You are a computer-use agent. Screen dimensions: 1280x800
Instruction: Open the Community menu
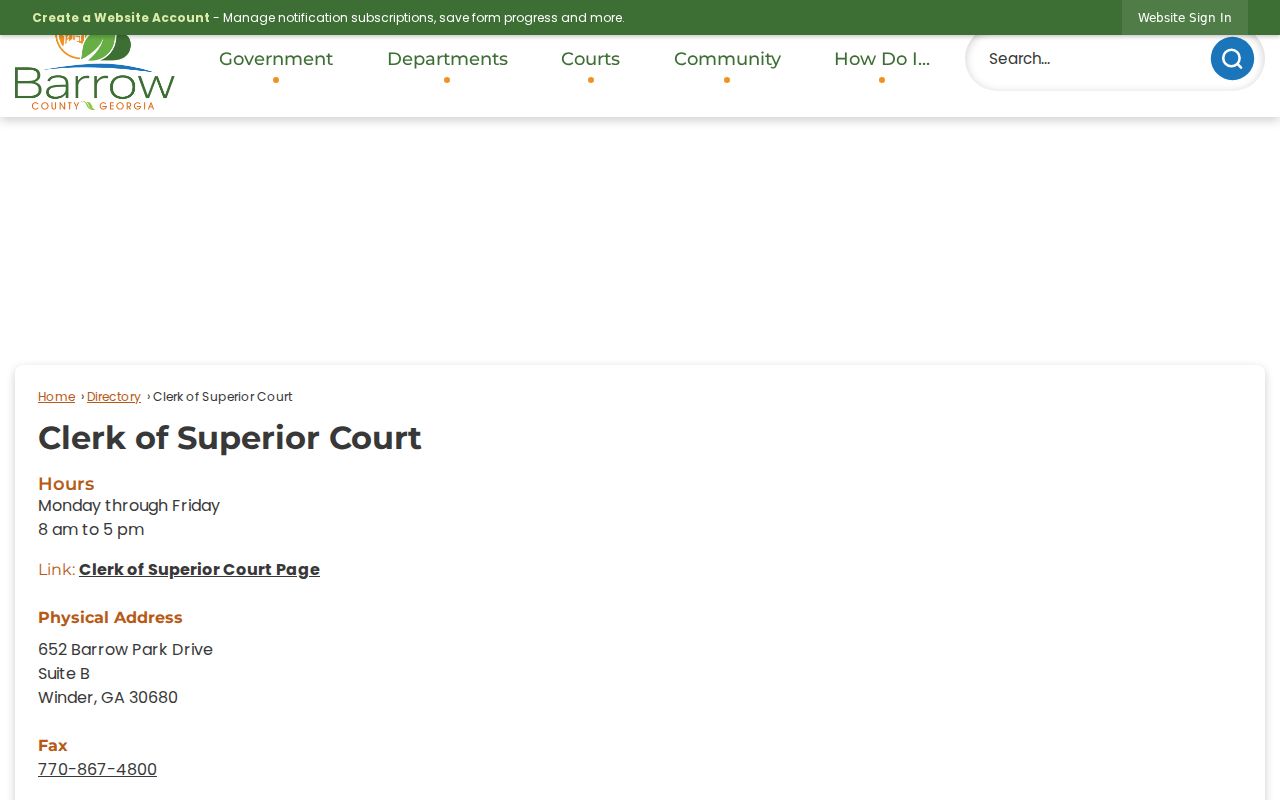point(727,59)
